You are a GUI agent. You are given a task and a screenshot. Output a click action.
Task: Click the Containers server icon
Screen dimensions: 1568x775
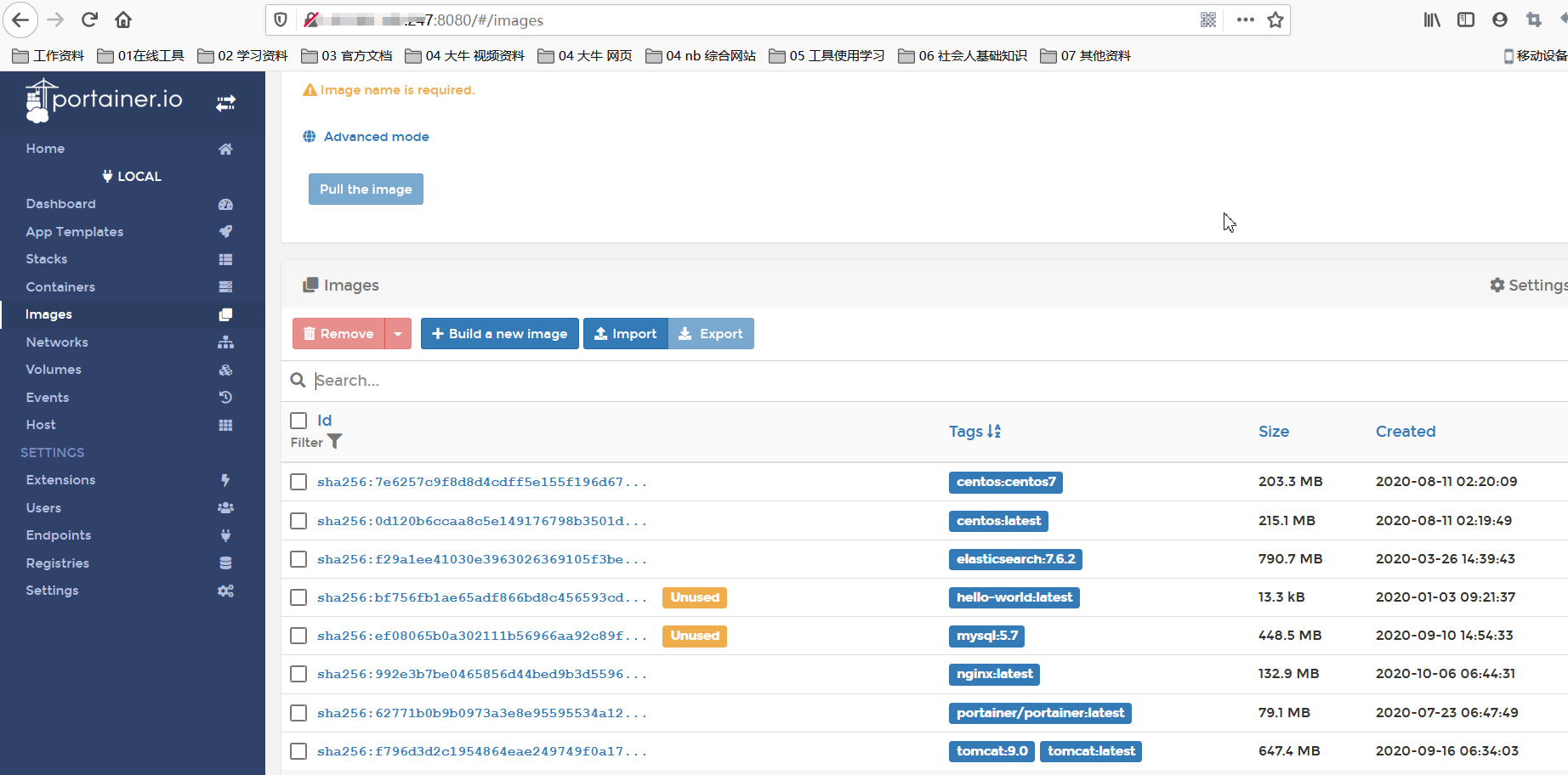[225, 286]
